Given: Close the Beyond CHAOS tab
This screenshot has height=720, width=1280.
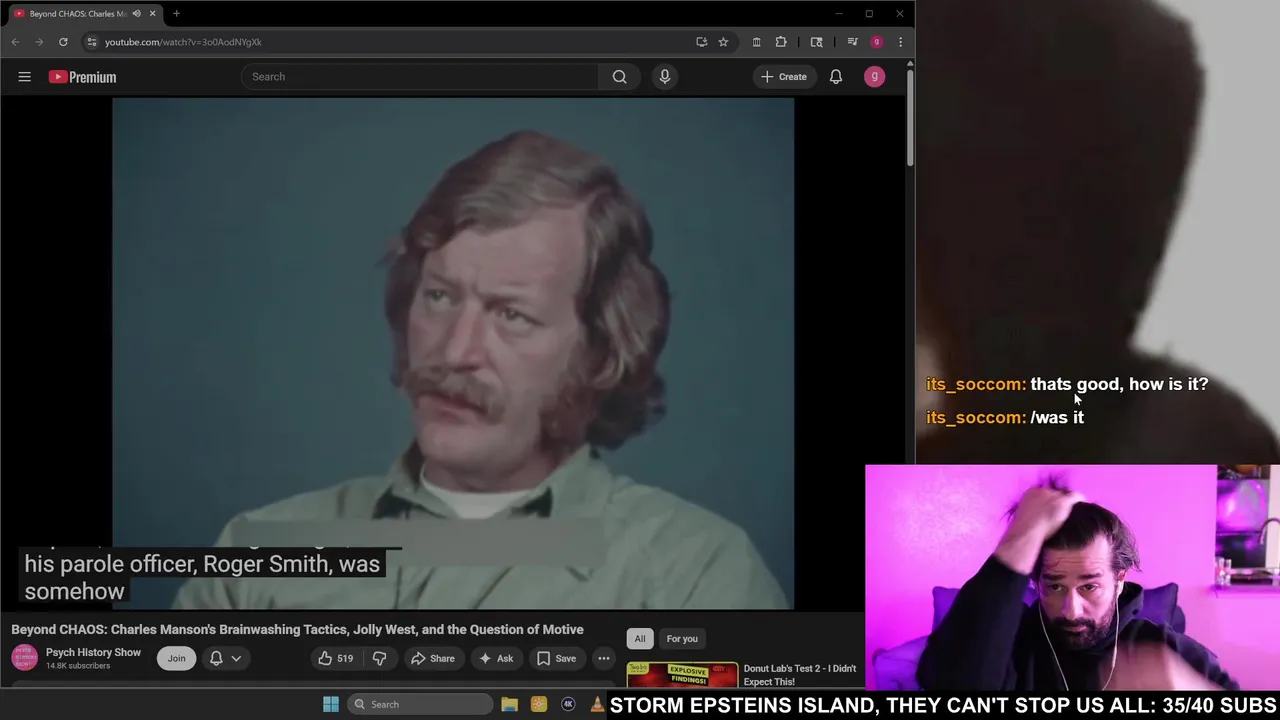Looking at the screenshot, I should click(152, 14).
